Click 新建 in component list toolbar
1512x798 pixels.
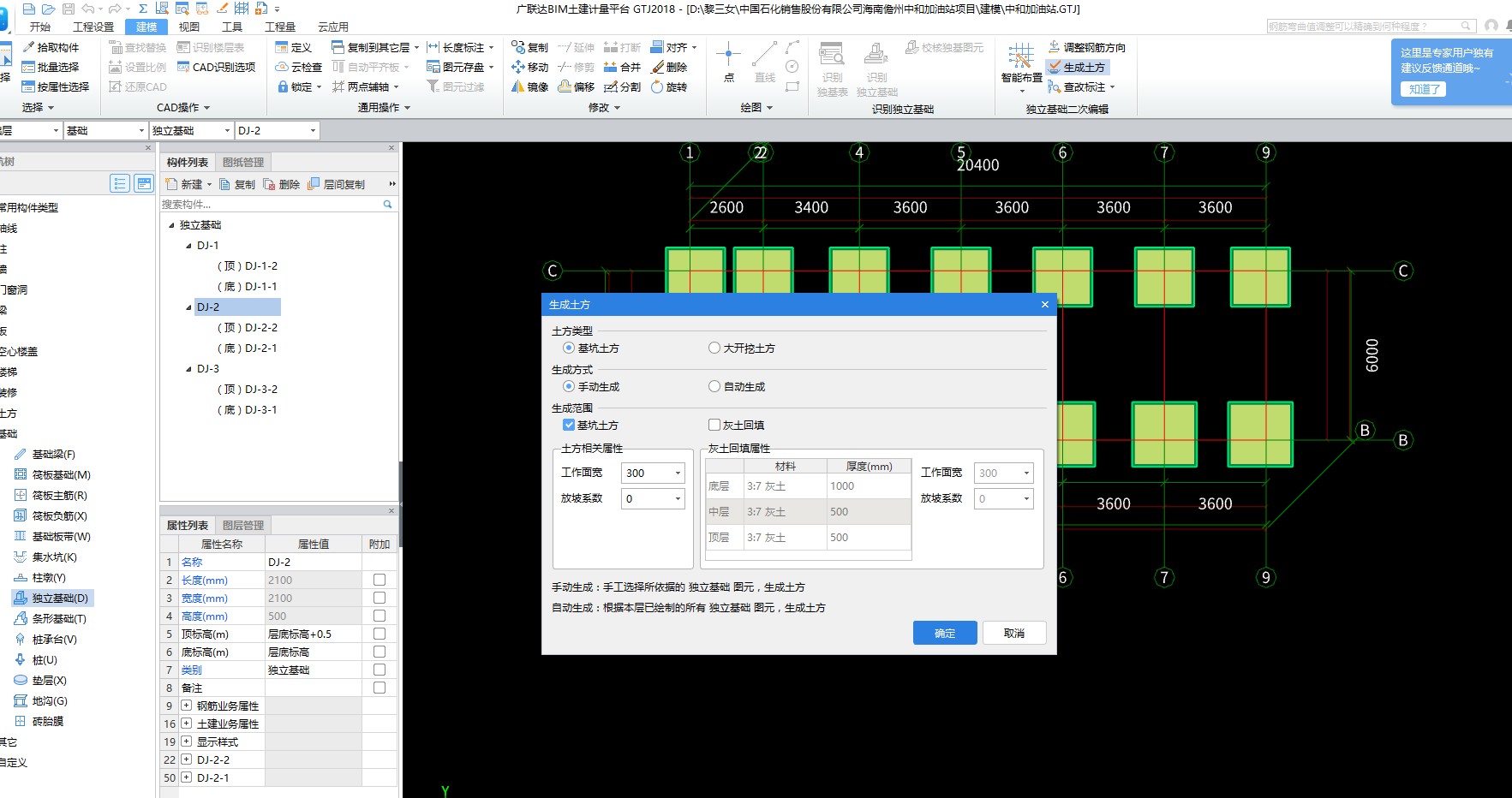(x=188, y=184)
